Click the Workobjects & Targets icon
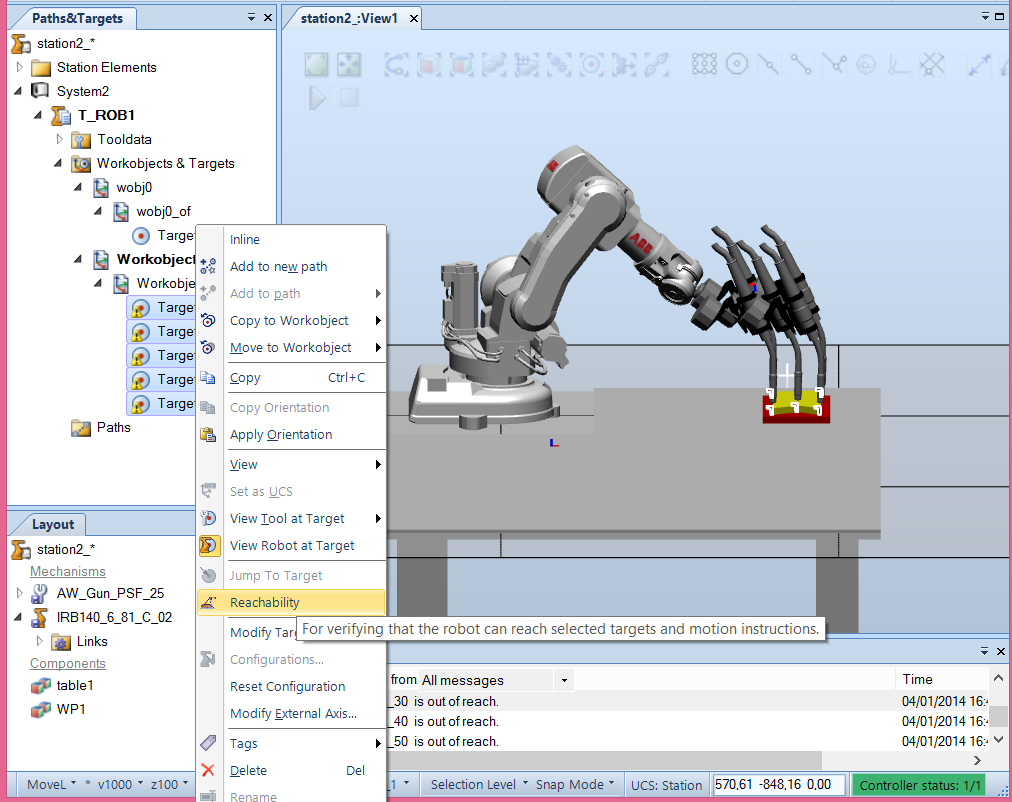Image resolution: width=1012 pixels, height=802 pixels. pyautogui.click(x=80, y=163)
